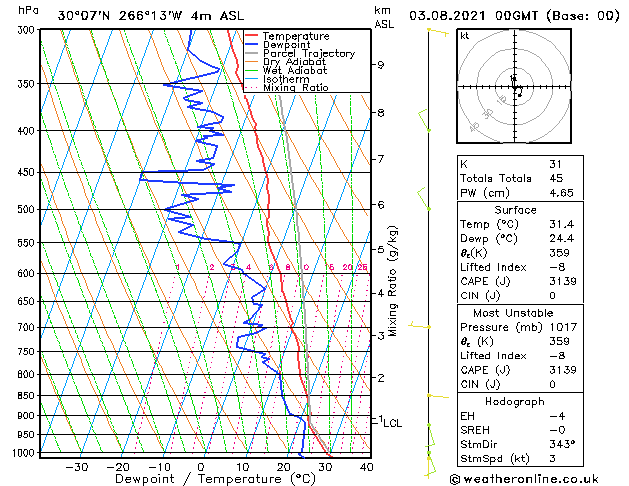Click the weatheronline.co.uk copyright text
The image size is (629, 486).
click(524, 479)
